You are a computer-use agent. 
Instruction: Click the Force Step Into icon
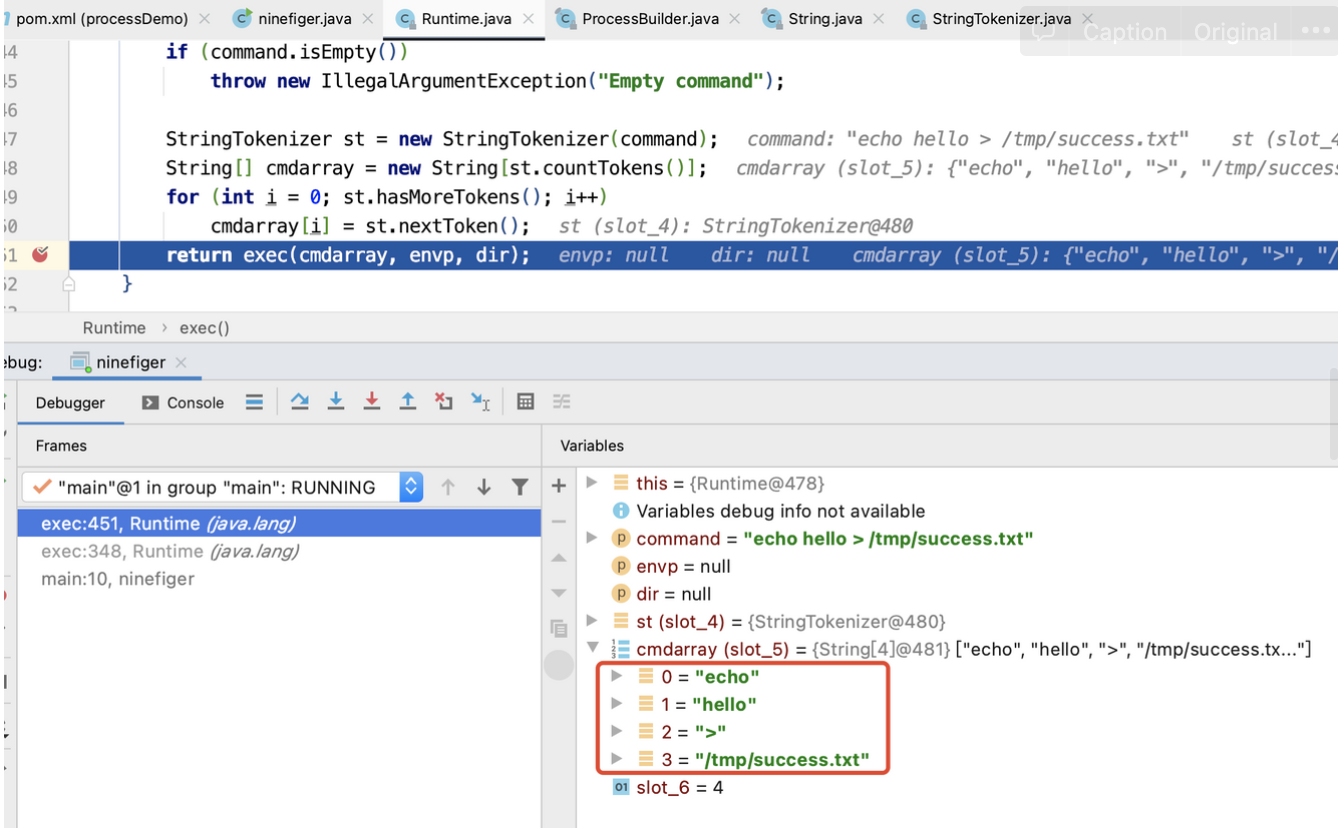(x=372, y=402)
